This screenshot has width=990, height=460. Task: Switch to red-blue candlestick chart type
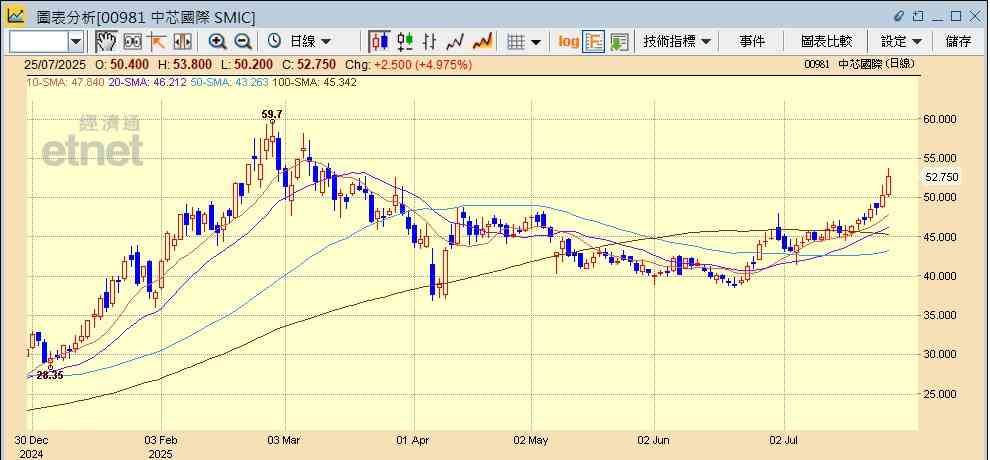pos(379,42)
